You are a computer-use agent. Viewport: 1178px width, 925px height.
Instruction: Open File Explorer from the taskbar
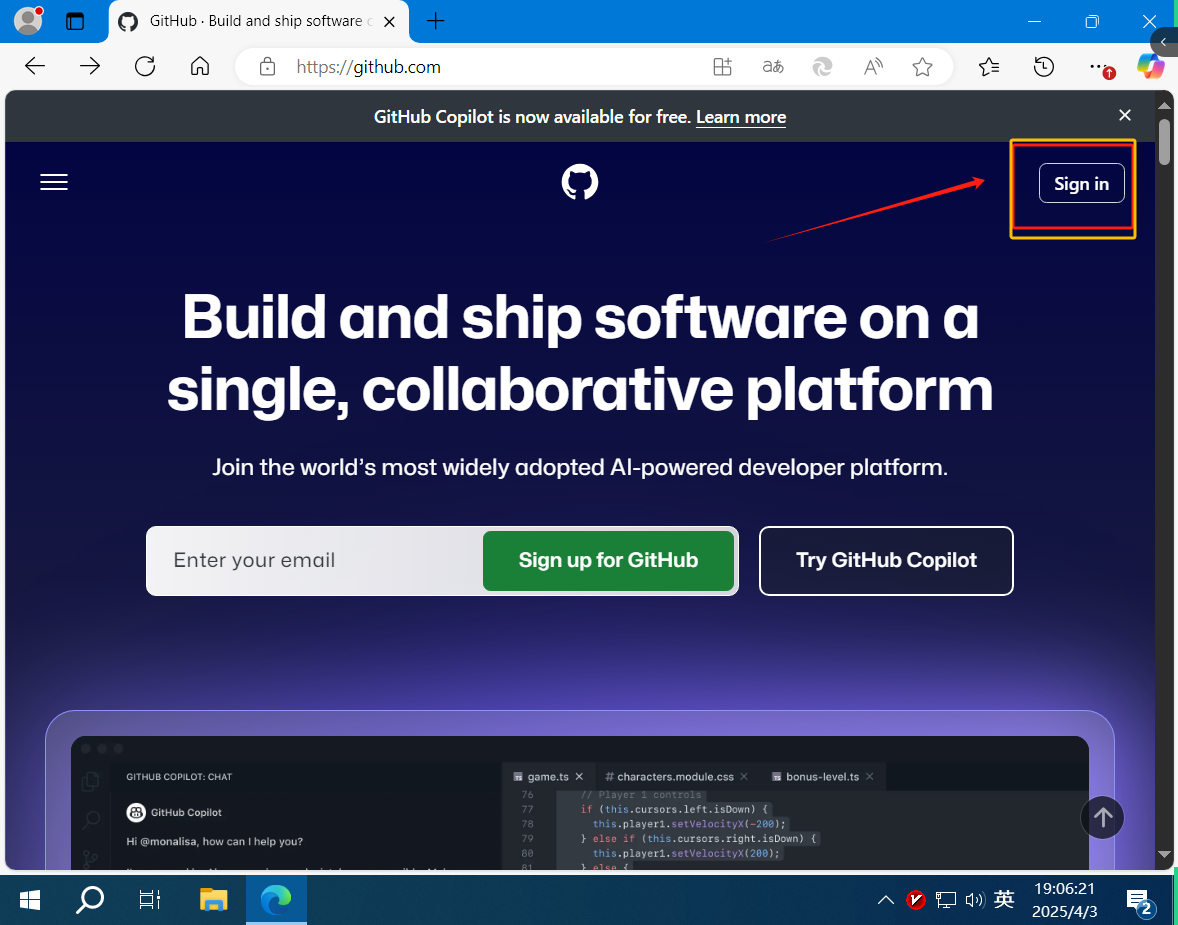(x=213, y=900)
